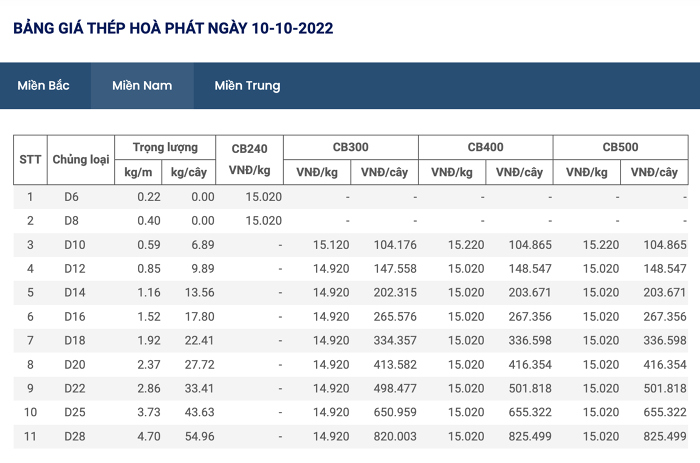Click the 4.70 kg/m value for D28
The width and height of the screenshot is (700, 463).
point(149,436)
